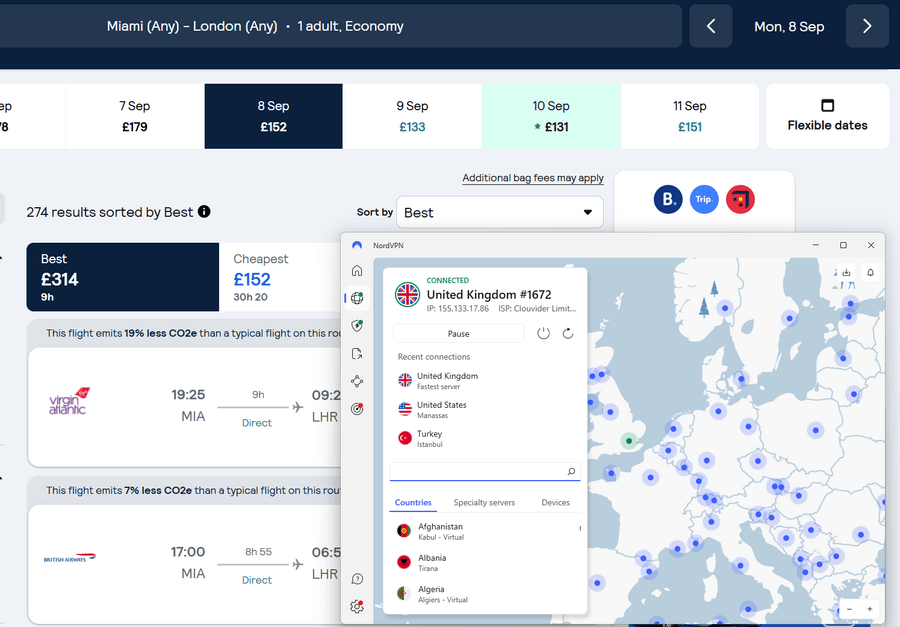Click search magnifier icon in NordVPN
900x627 pixels.
click(x=571, y=471)
